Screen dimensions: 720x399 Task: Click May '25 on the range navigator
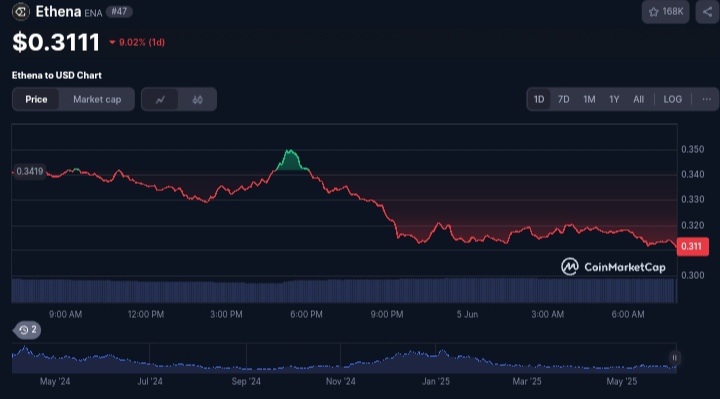click(x=621, y=382)
